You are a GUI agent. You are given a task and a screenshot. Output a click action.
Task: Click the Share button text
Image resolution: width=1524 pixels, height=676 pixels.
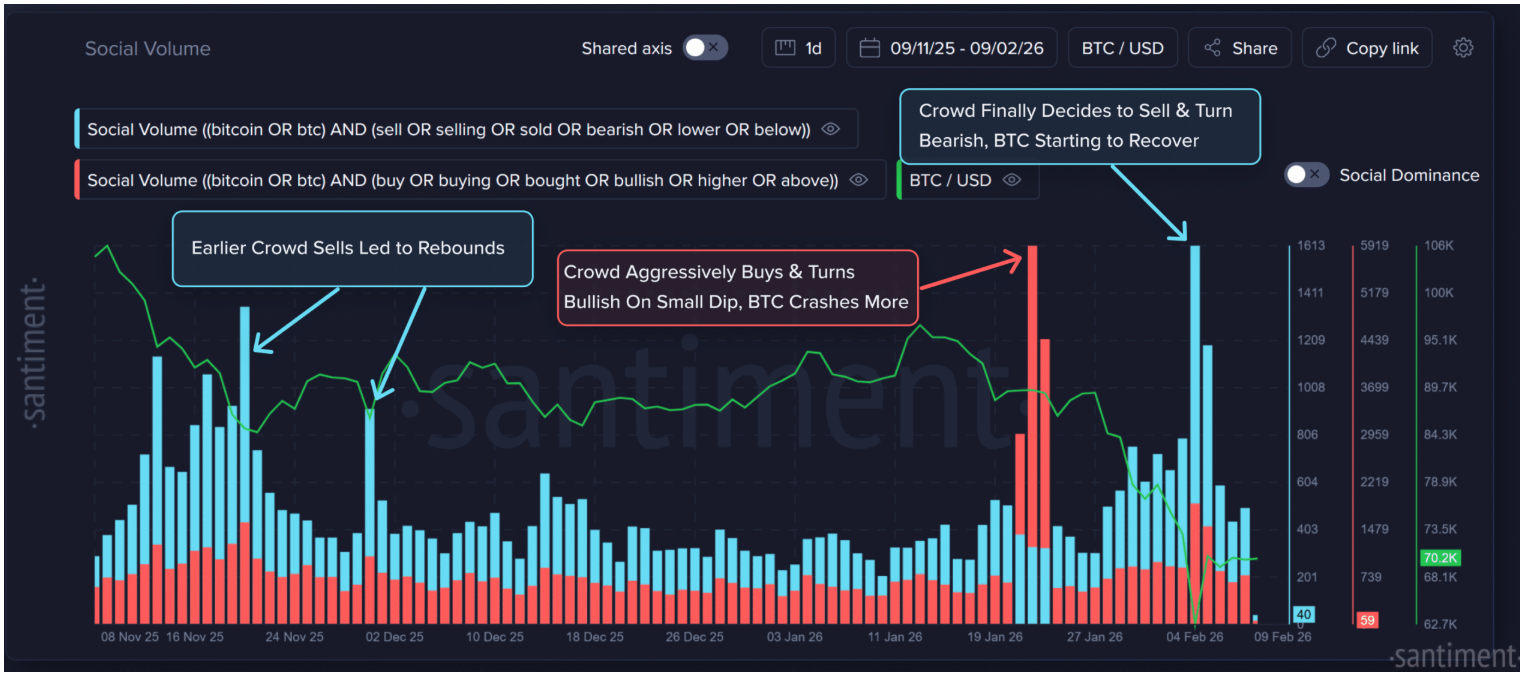coord(1254,48)
